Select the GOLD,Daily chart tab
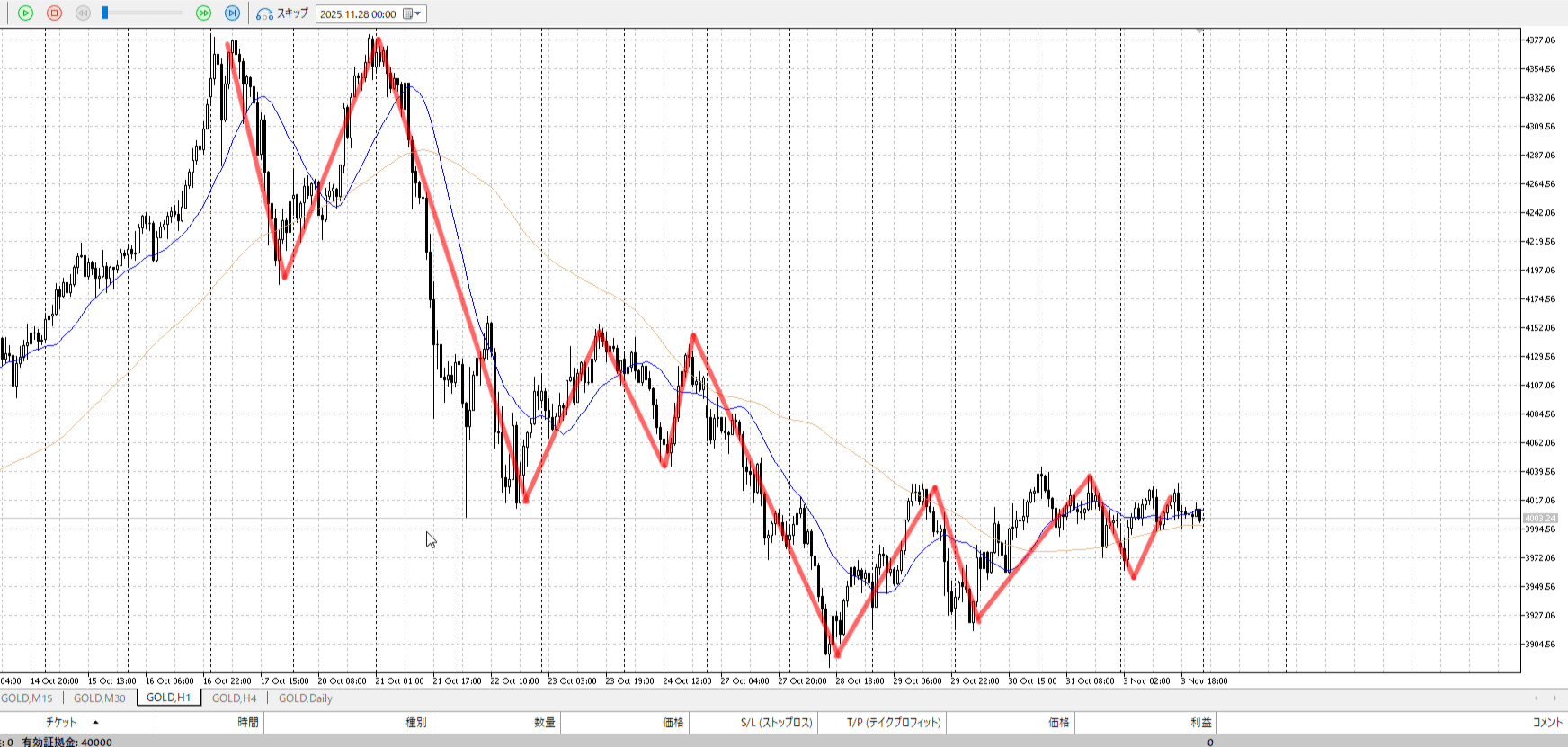Image resolution: width=1568 pixels, height=747 pixels. pyautogui.click(x=305, y=698)
